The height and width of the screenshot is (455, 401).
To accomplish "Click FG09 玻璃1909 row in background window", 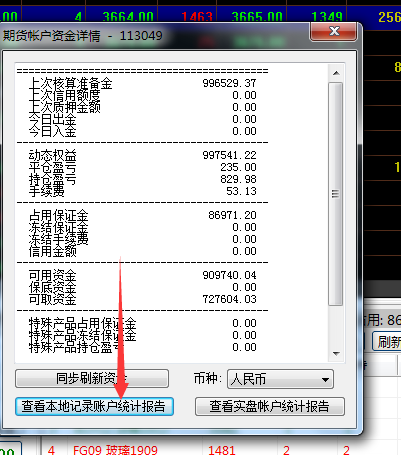I will pos(115,450).
